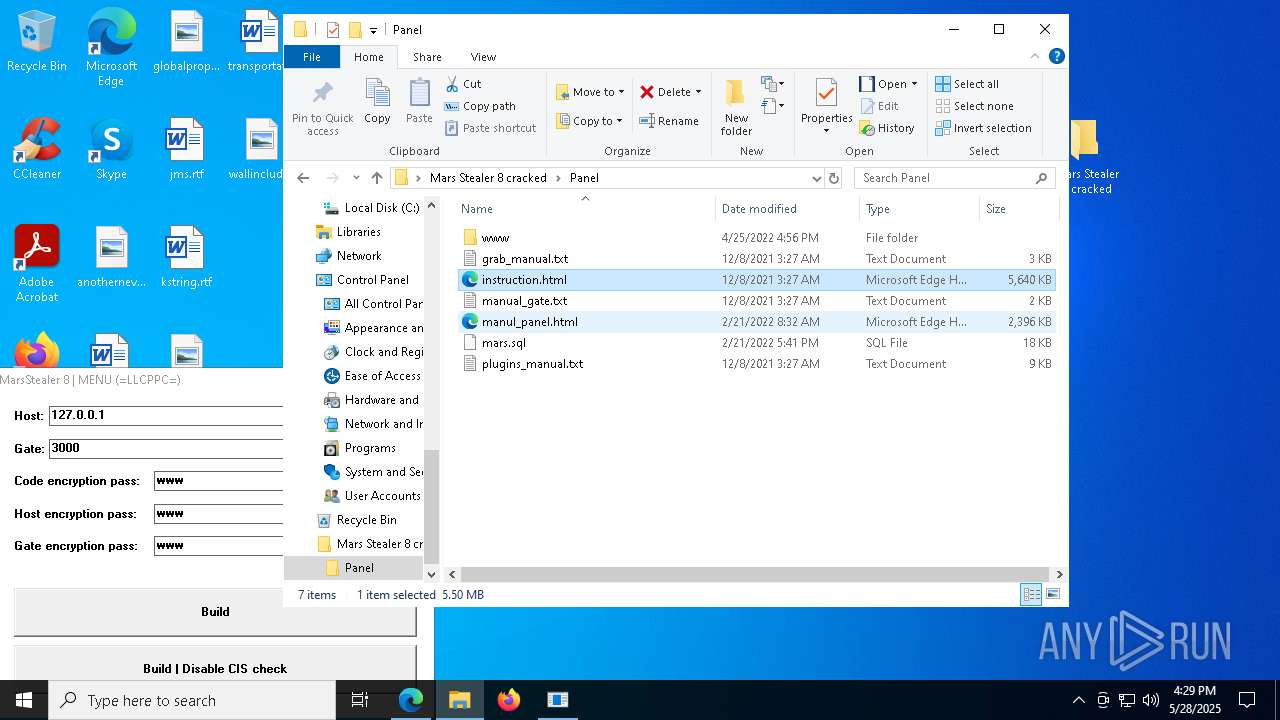Click Invert selection in ribbon
The image size is (1280, 720).
click(983, 128)
